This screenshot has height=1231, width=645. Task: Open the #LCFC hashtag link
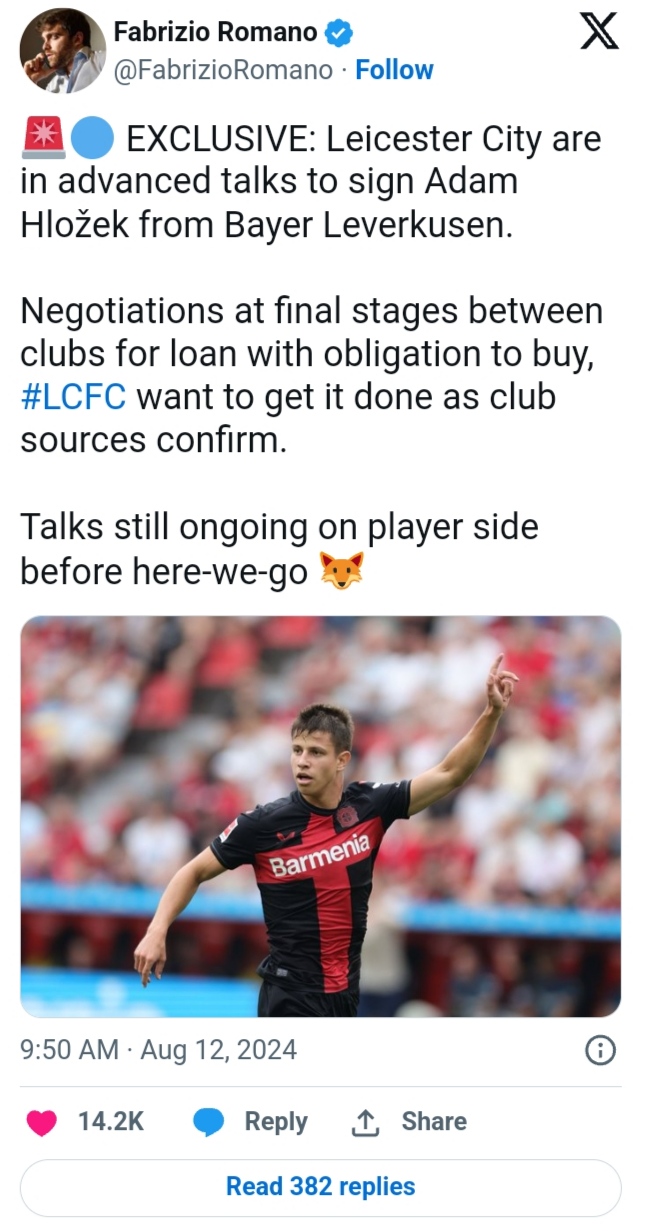click(73, 396)
